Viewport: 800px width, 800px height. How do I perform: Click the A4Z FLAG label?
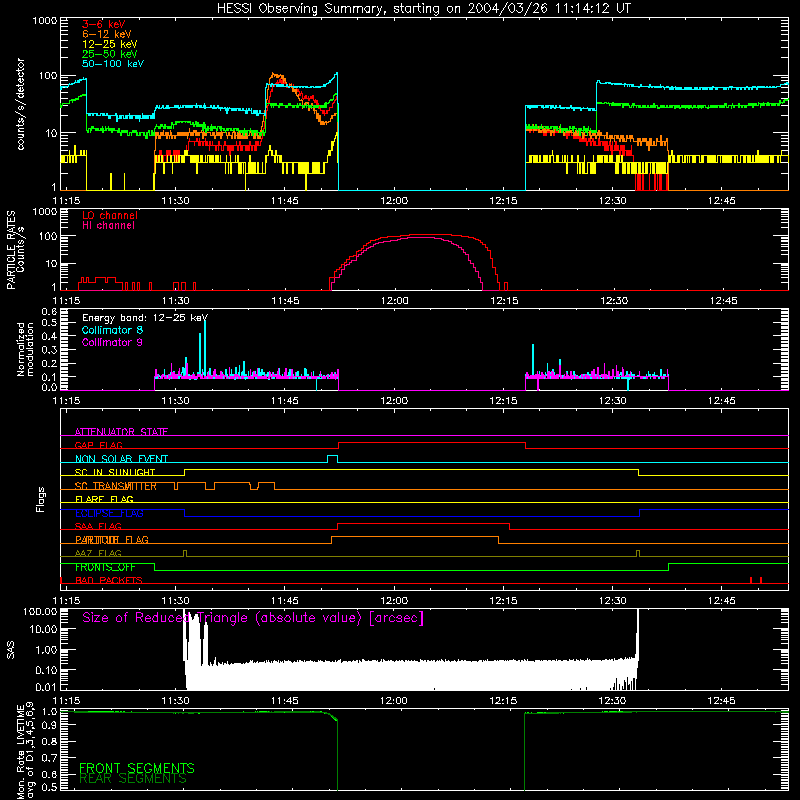point(98,553)
